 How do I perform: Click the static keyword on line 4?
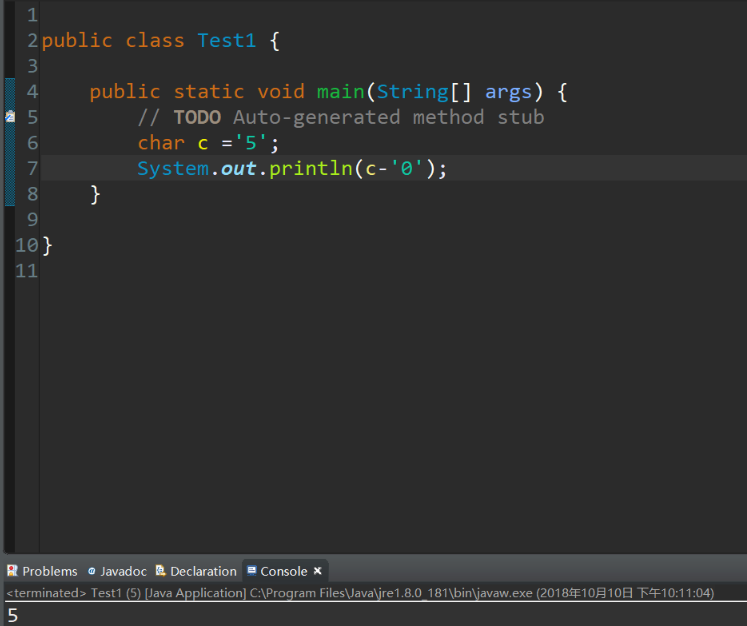[x=209, y=91]
